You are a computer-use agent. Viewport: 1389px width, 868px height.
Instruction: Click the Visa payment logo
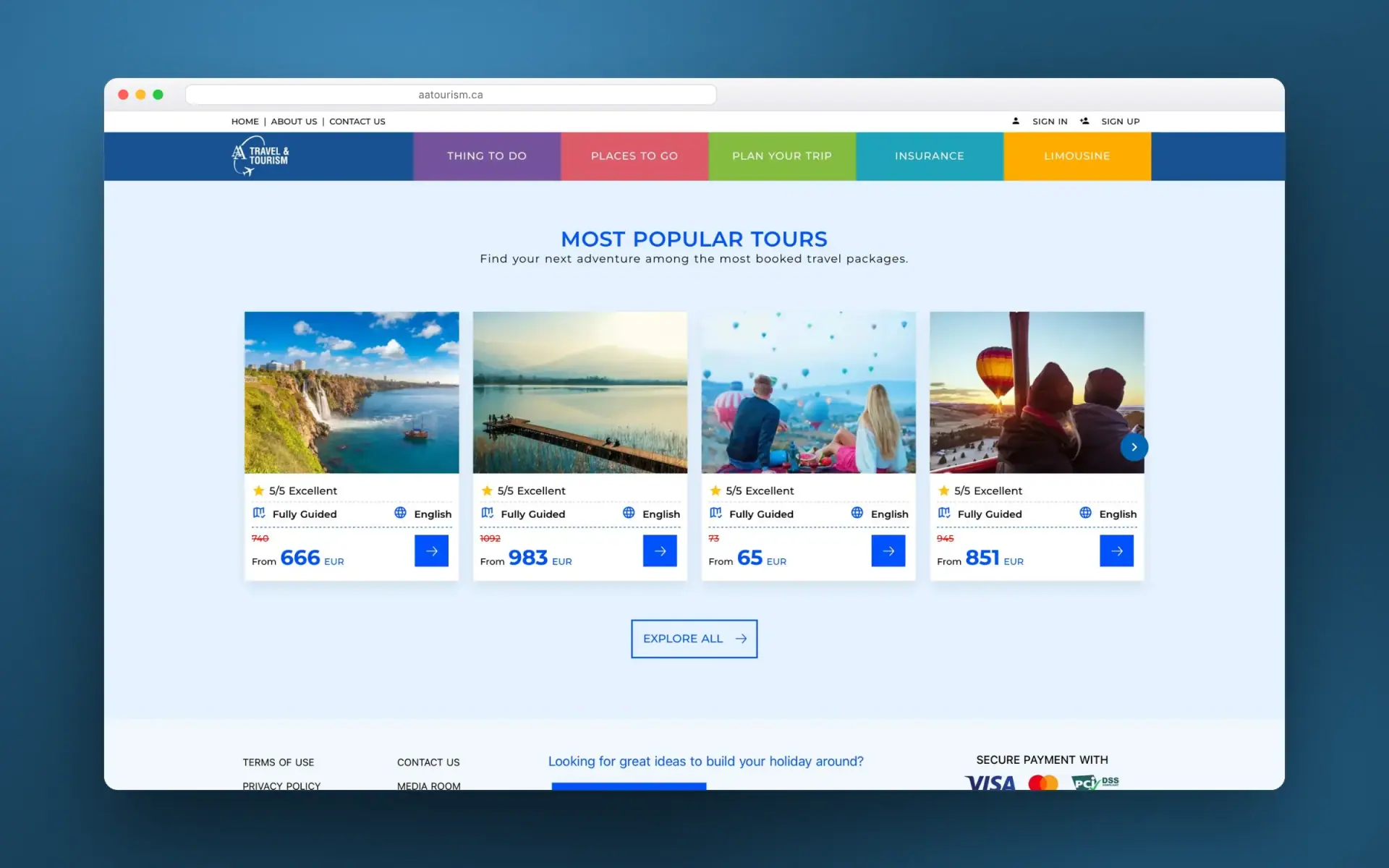coord(990,783)
